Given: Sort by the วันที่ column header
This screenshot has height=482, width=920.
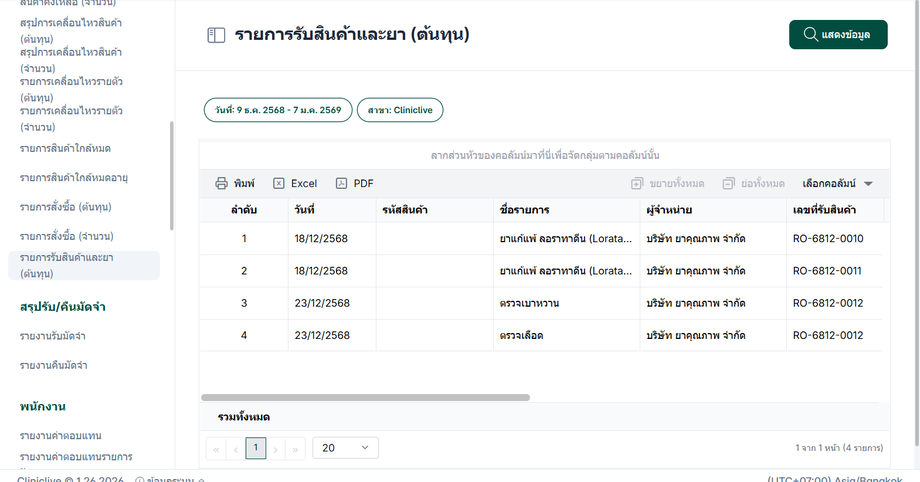Looking at the screenshot, I should (x=305, y=210).
